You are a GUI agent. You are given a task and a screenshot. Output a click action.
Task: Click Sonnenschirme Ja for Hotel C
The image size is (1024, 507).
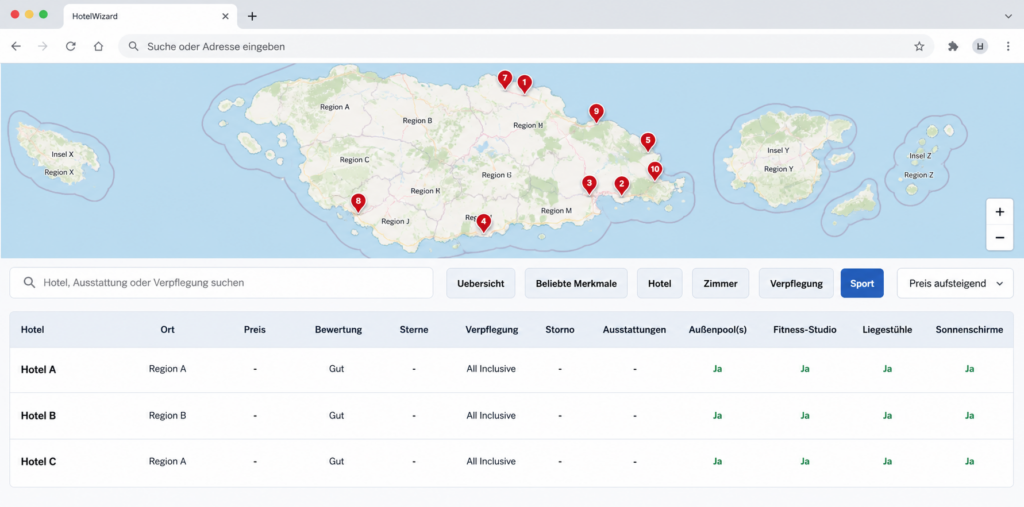969,461
